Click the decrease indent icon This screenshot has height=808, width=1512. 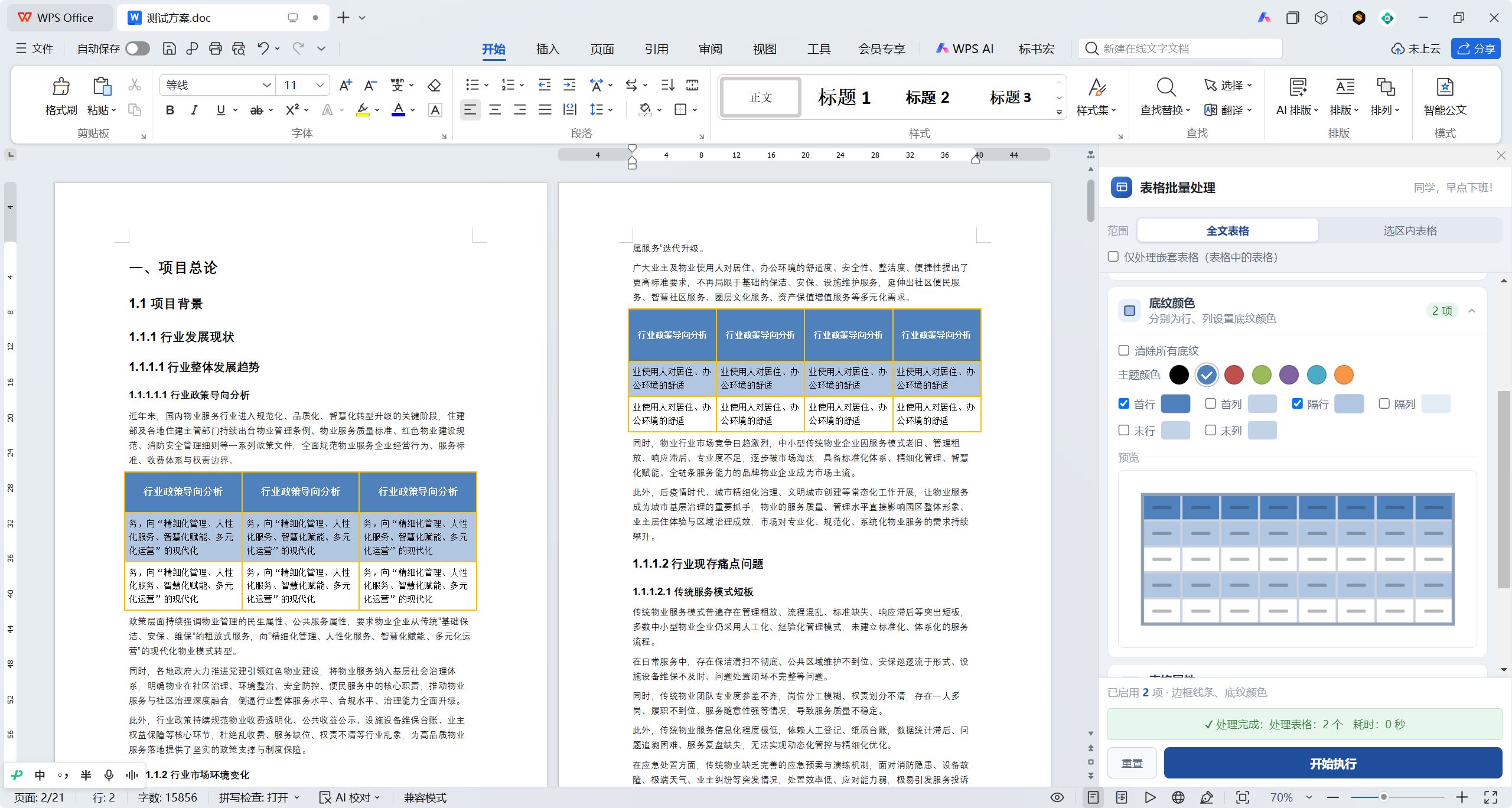544,86
